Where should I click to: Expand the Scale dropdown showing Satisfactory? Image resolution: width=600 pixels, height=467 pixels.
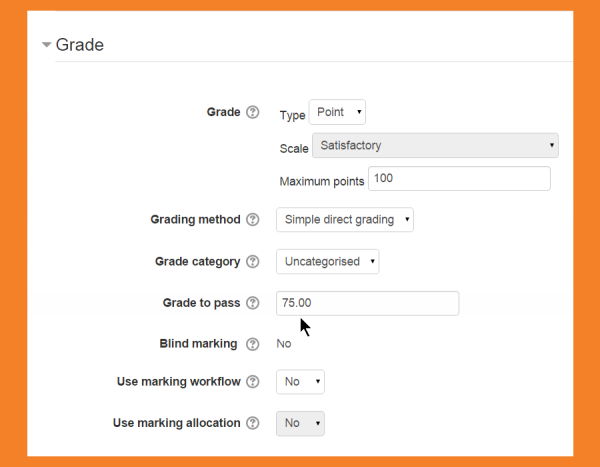tap(435, 146)
